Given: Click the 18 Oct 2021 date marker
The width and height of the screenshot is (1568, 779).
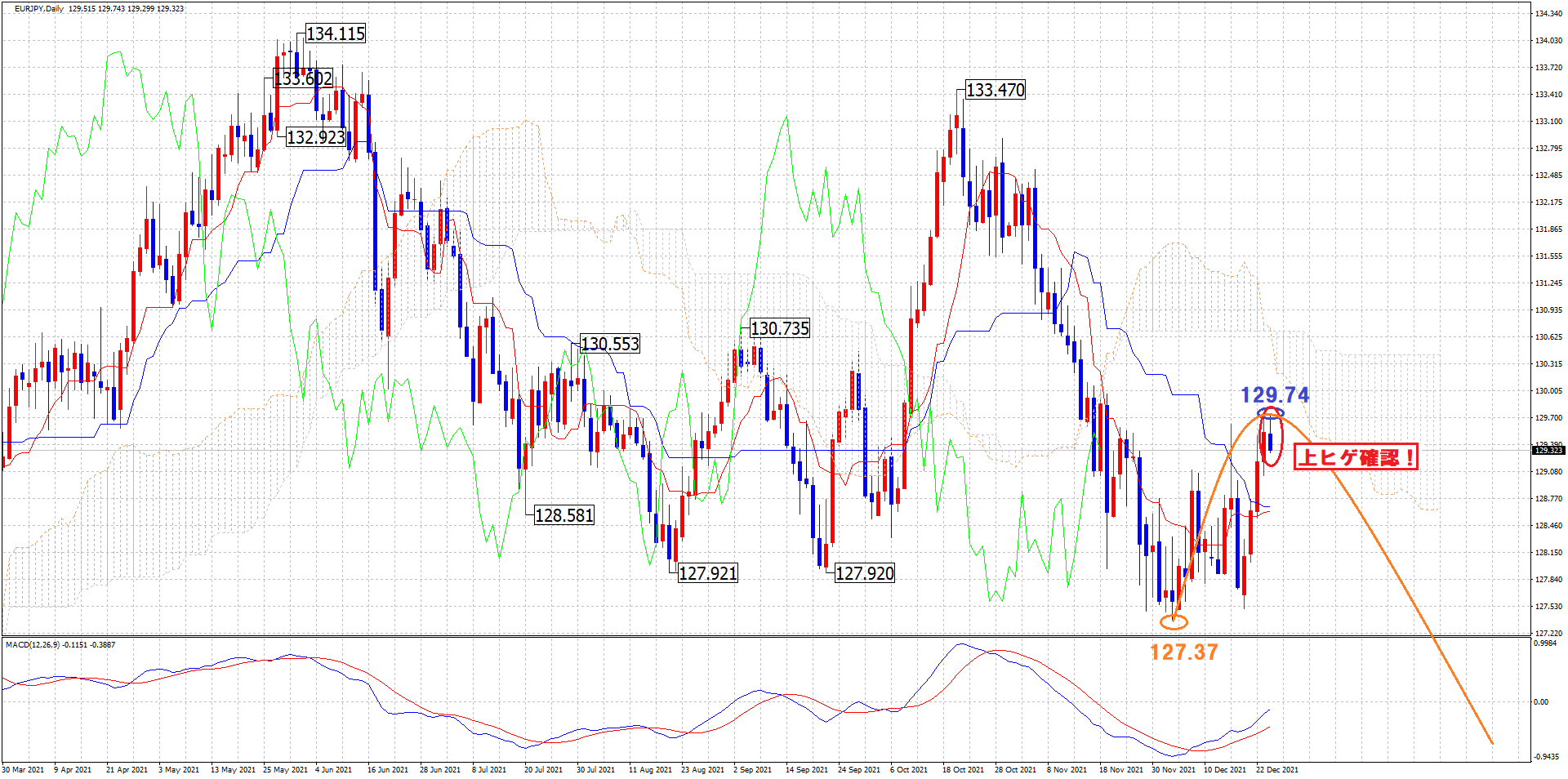Looking at the screenshot, I should pos(962,769).
